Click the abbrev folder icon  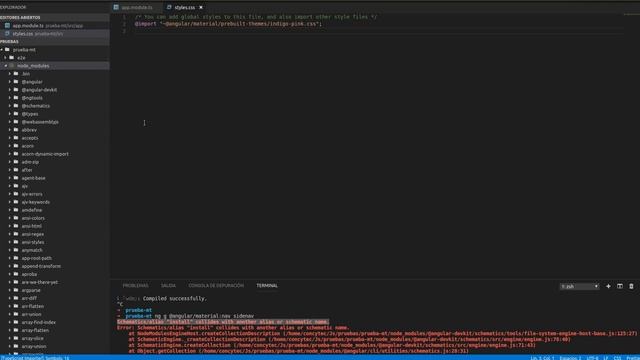[16, 130]
